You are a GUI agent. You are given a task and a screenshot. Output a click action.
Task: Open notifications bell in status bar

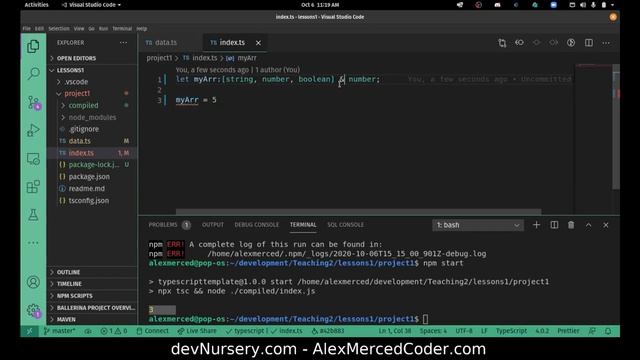608,331
